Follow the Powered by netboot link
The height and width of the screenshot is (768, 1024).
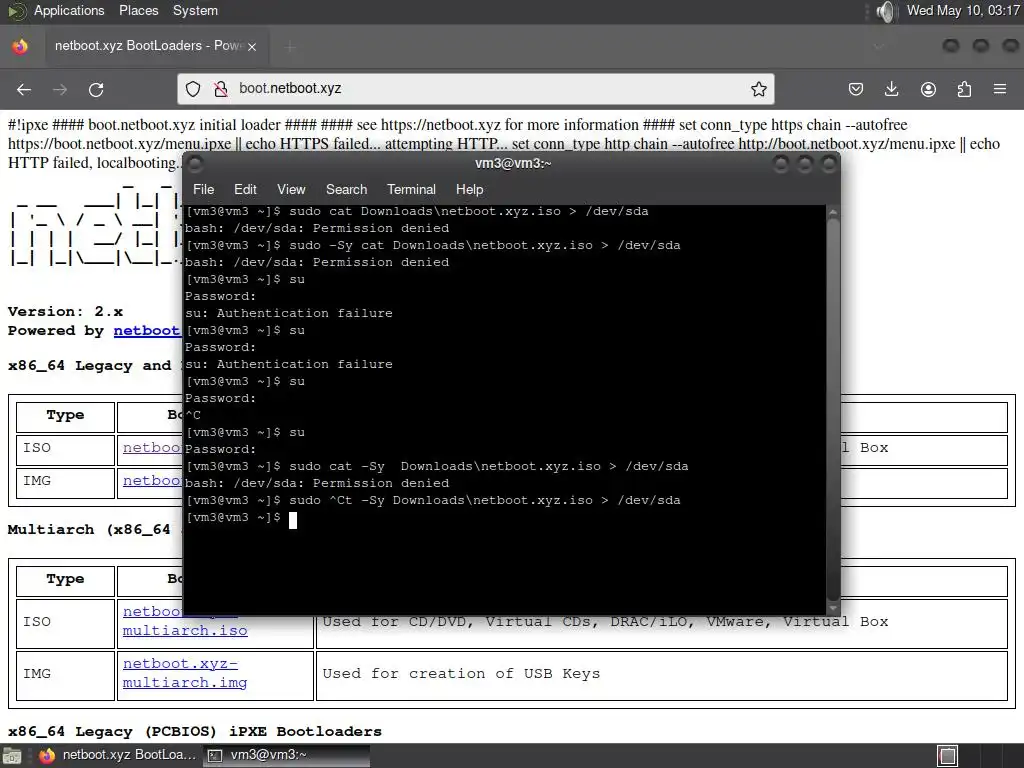pos(147,330)
